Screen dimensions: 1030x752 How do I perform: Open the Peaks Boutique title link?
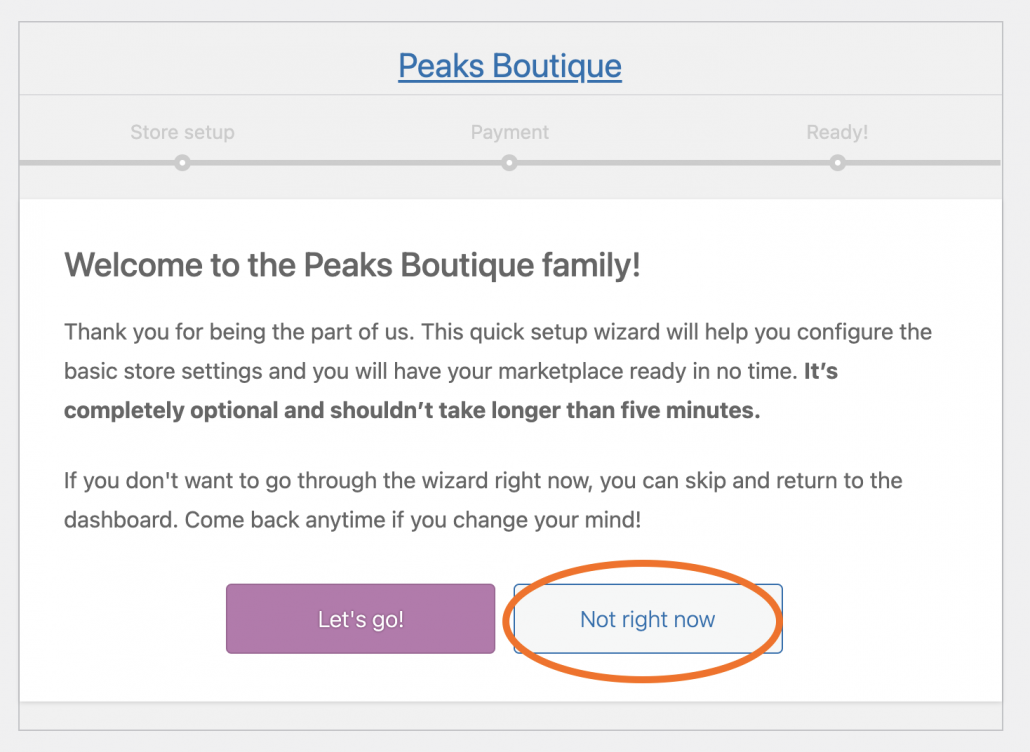[510, 66]
